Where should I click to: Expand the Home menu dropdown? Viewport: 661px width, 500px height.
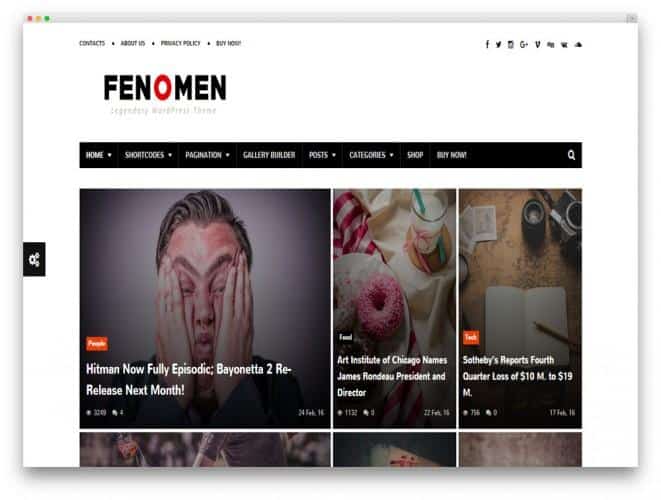click(x=99, y=155)
